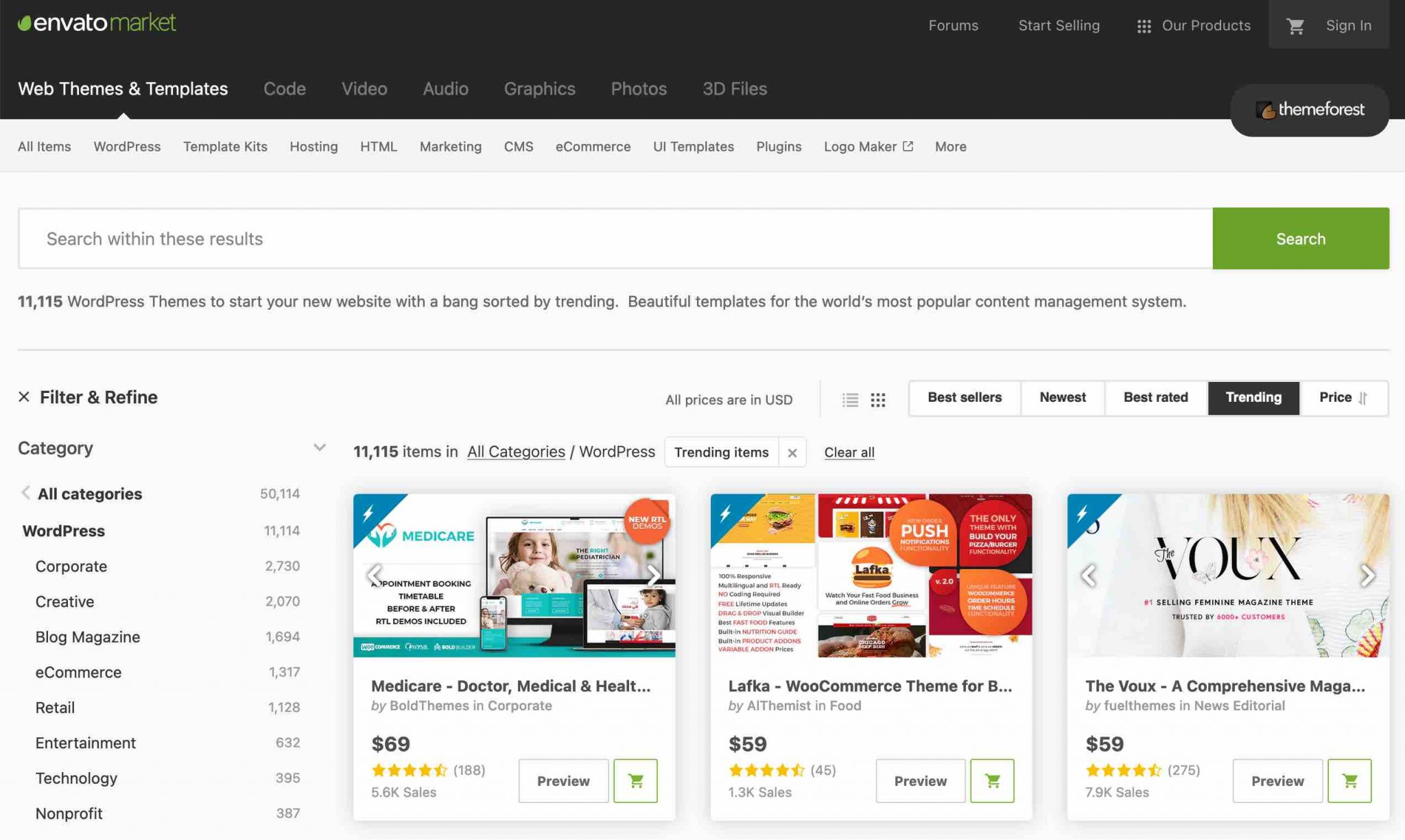Open the shopping cart icon
This screenshot has height=840, width=1405.
[1295, 25]
